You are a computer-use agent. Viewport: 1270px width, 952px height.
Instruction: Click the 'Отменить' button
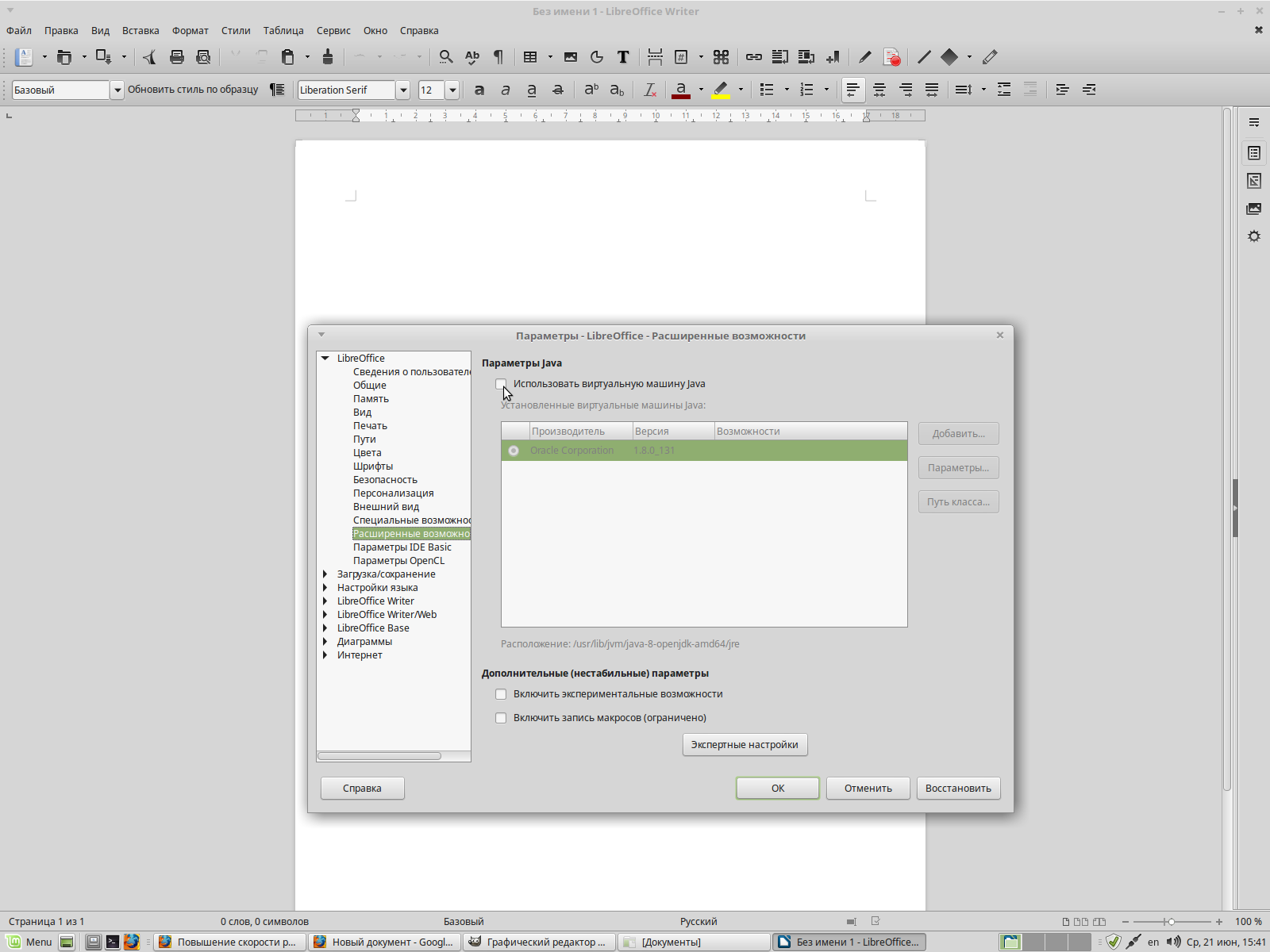868,789
